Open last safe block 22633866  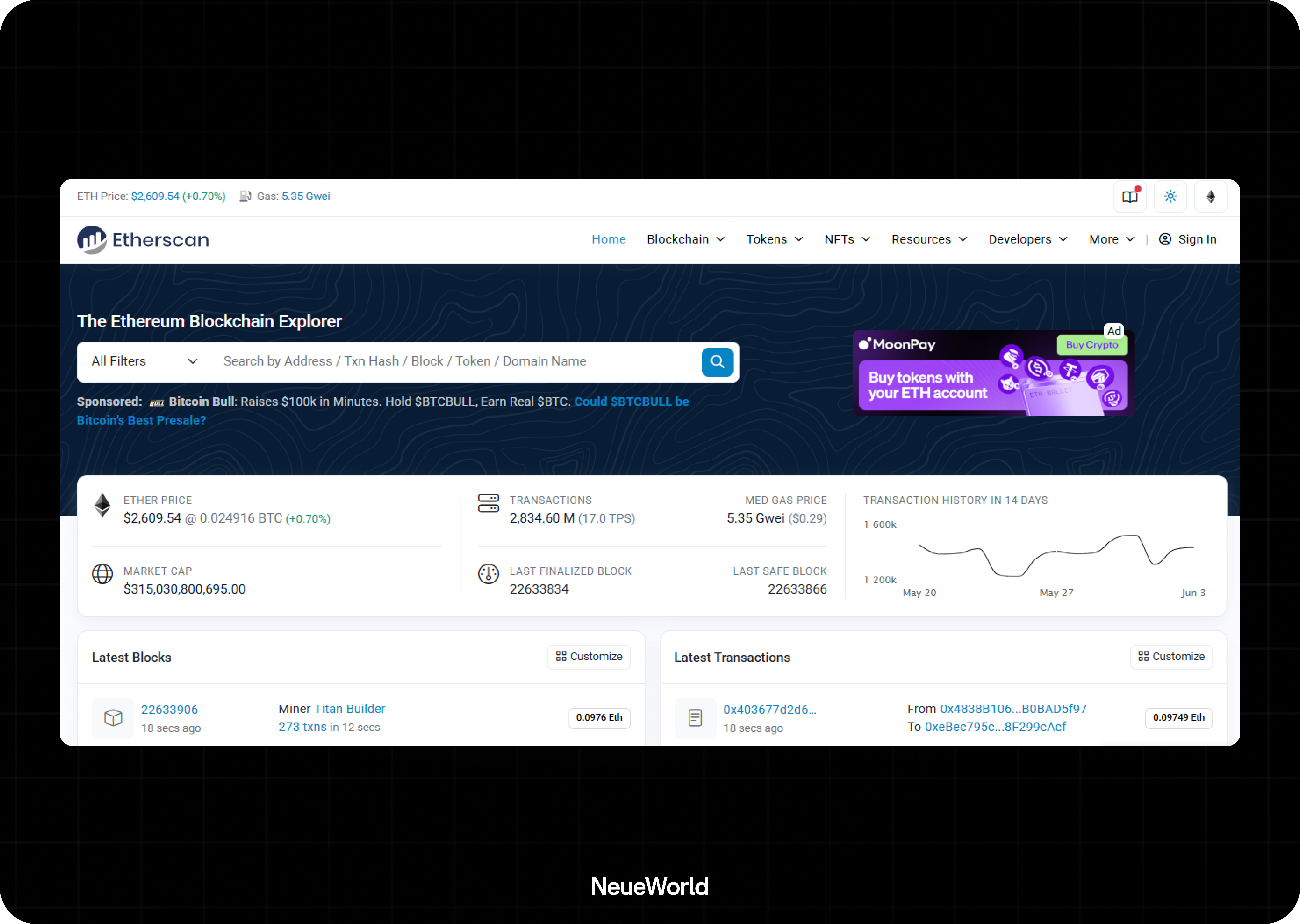click(x=797, y=589)
